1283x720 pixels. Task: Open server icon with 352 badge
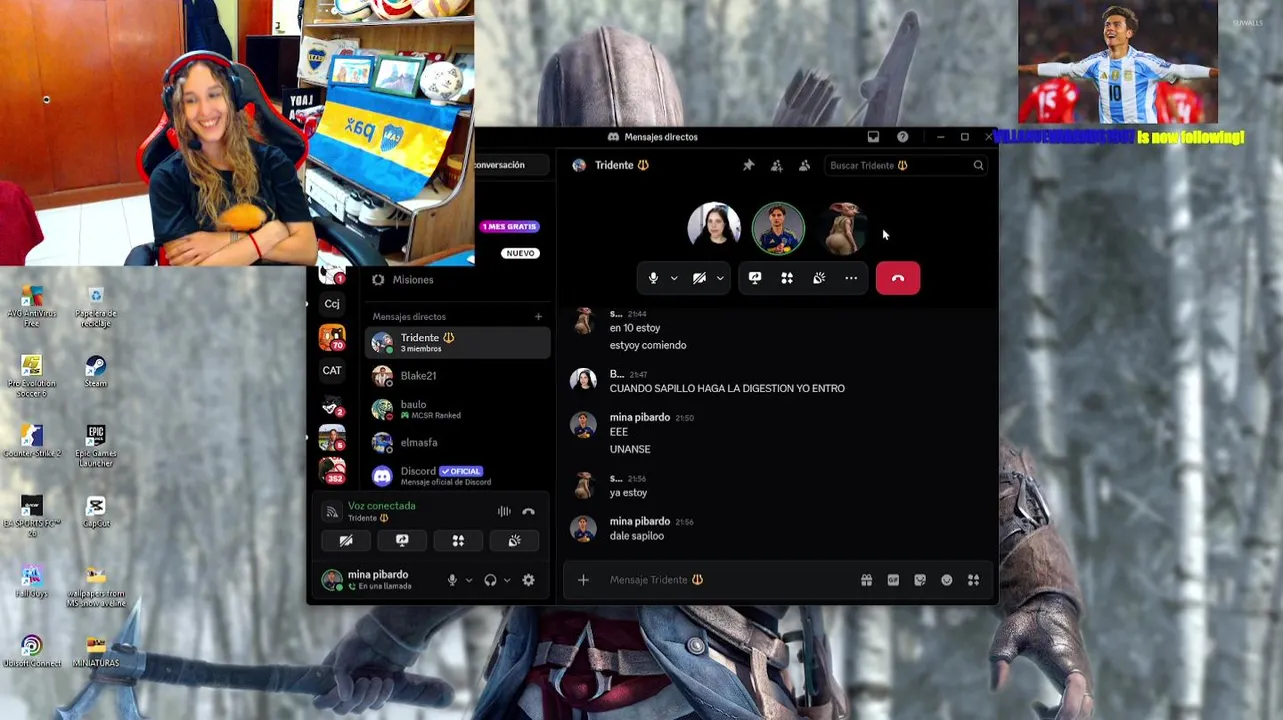pyautogui.click(x=332, y=470)
